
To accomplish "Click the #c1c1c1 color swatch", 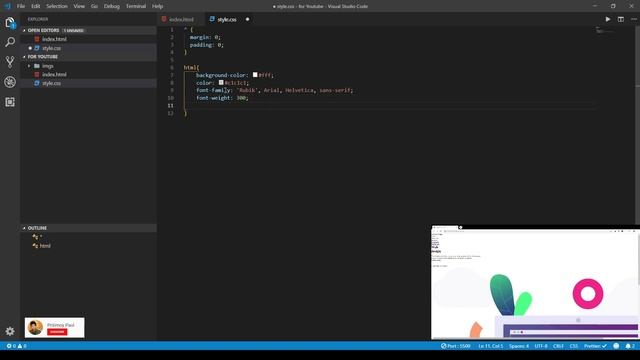I will 221,82.
